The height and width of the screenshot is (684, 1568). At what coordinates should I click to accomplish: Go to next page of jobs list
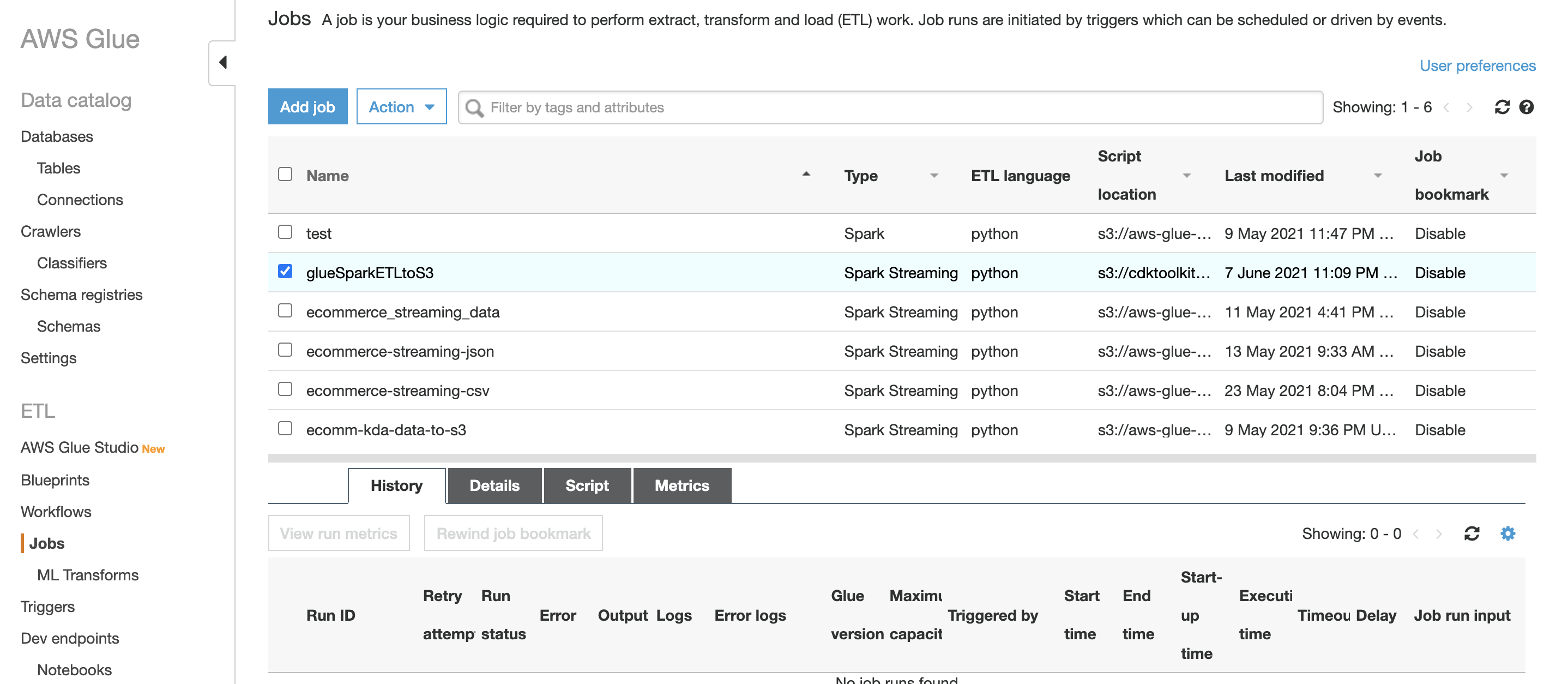click(x=1469, y=108)
